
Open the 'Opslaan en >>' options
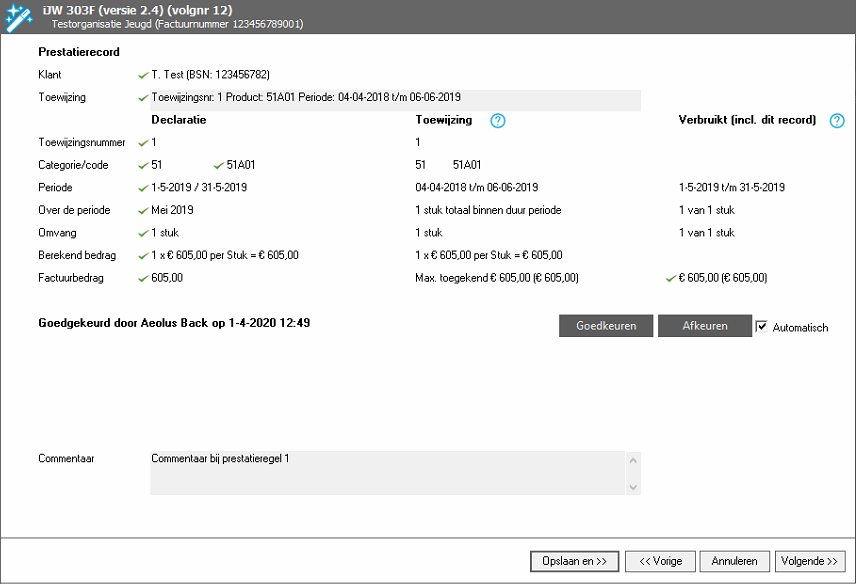pos(574,561)
